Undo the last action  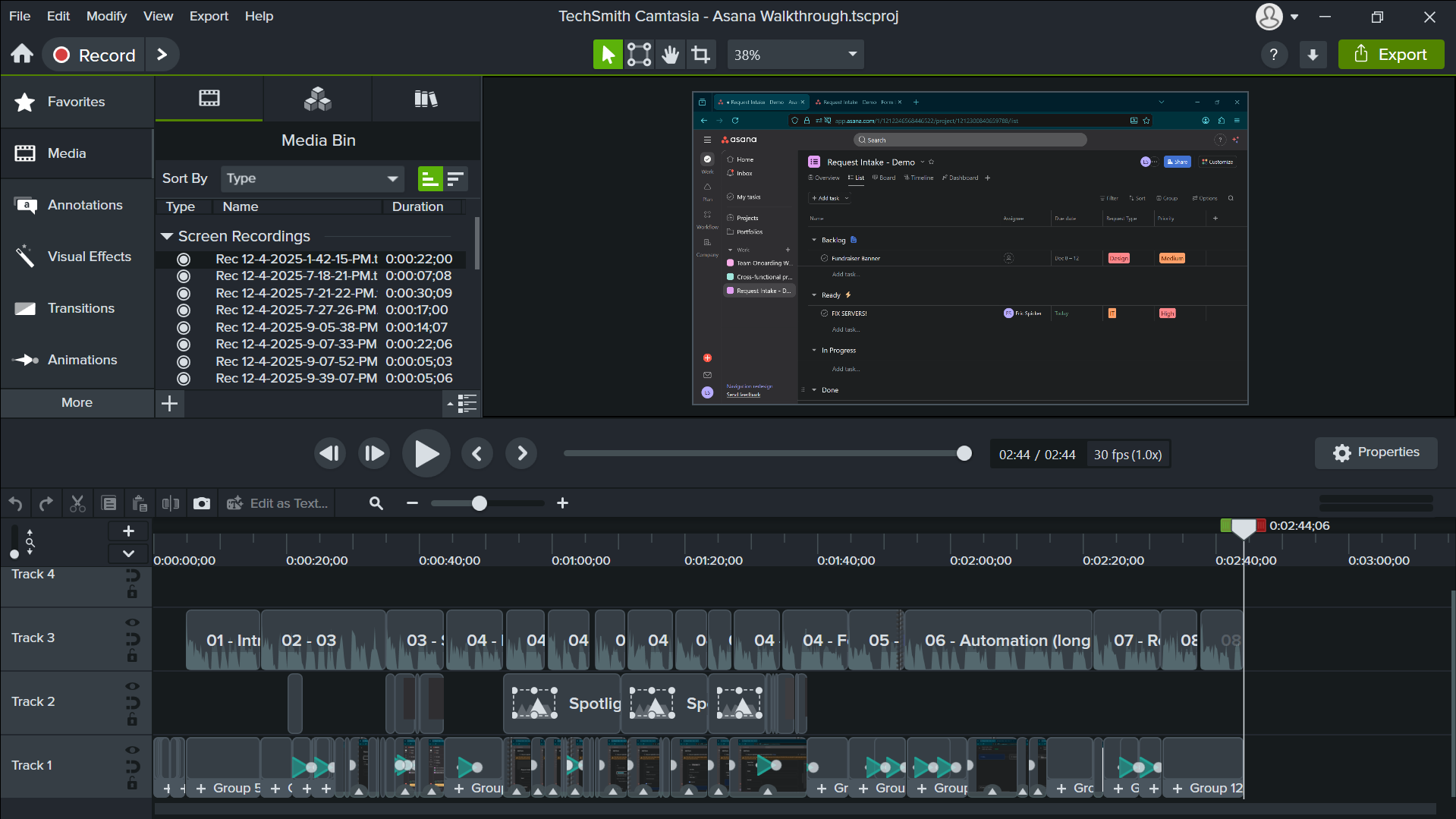click(x=16, y=503)
